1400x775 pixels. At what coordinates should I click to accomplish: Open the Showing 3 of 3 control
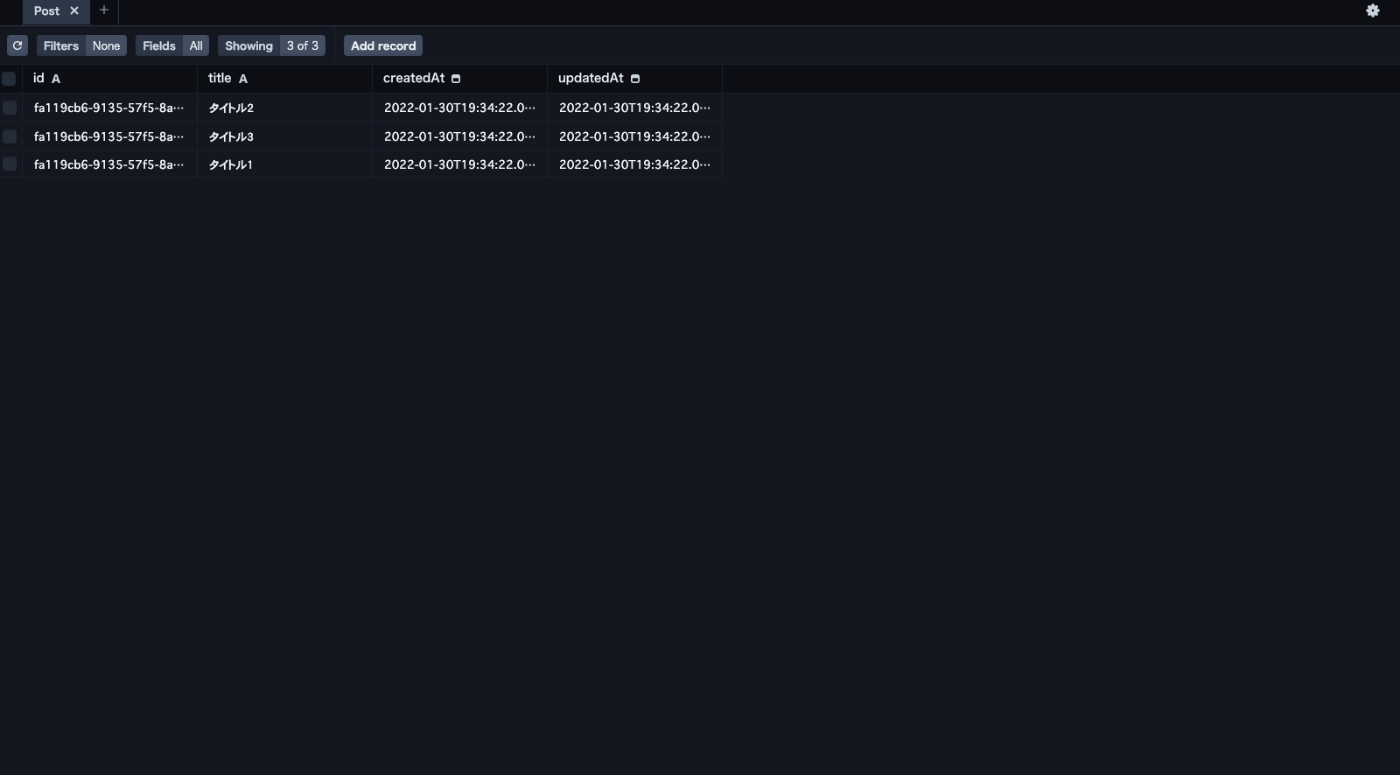click(x=272, y=46)
